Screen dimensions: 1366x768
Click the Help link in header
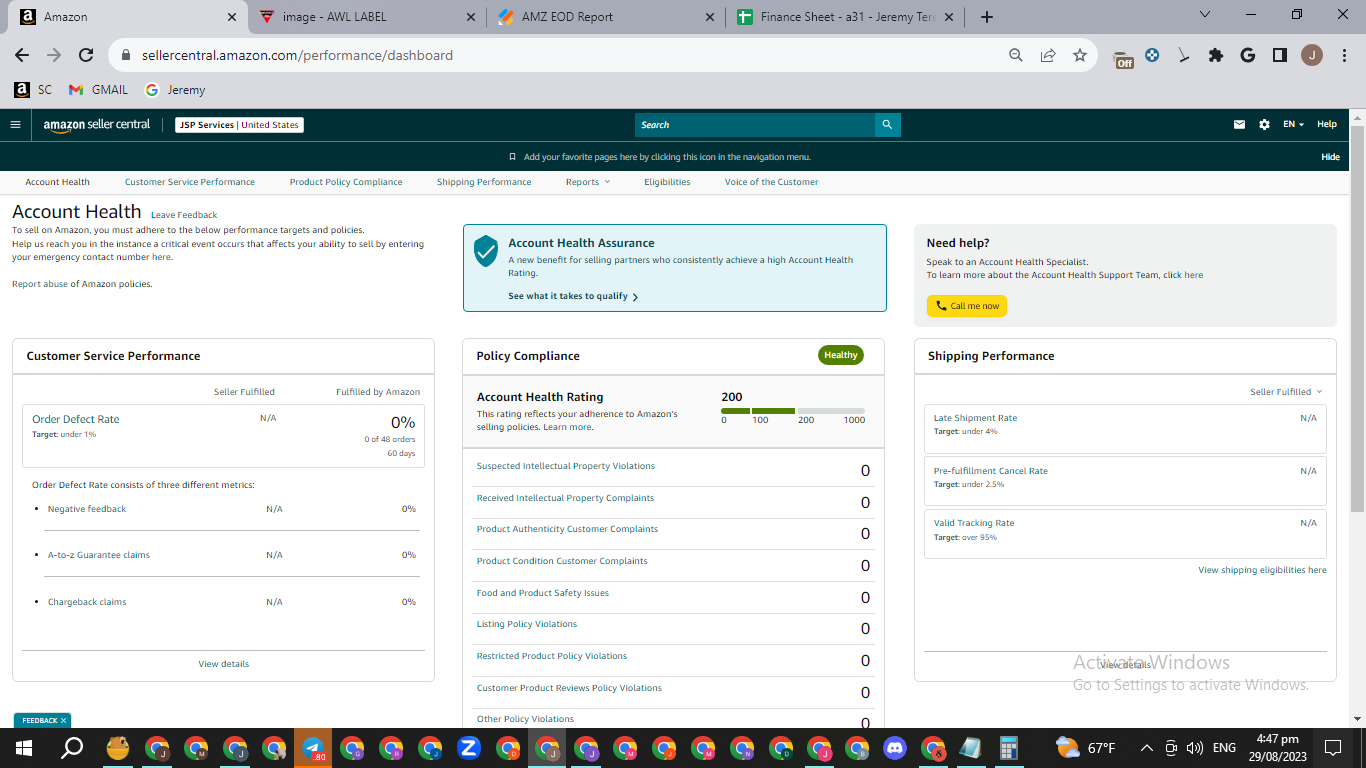pyautogui.click(x=1327, y=125)
